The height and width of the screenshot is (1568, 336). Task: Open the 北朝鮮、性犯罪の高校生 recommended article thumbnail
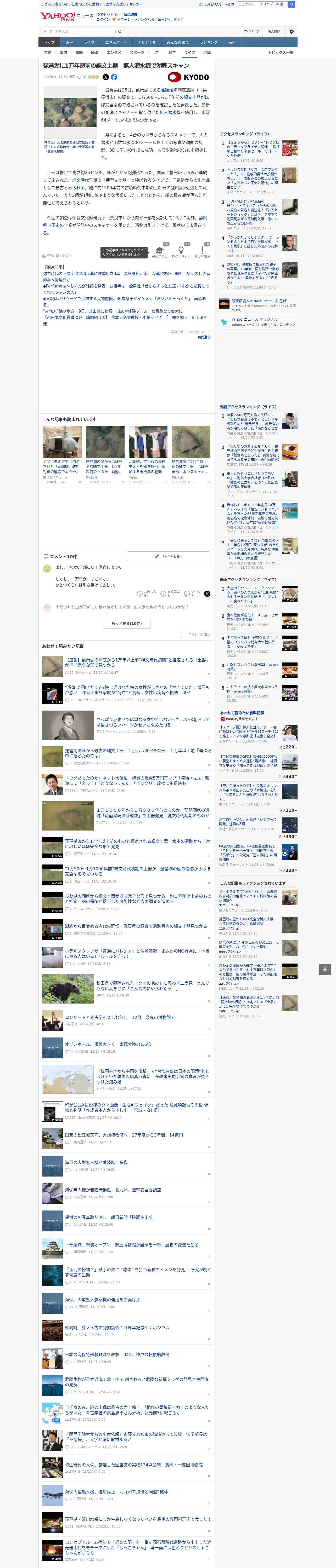point(148,441)
